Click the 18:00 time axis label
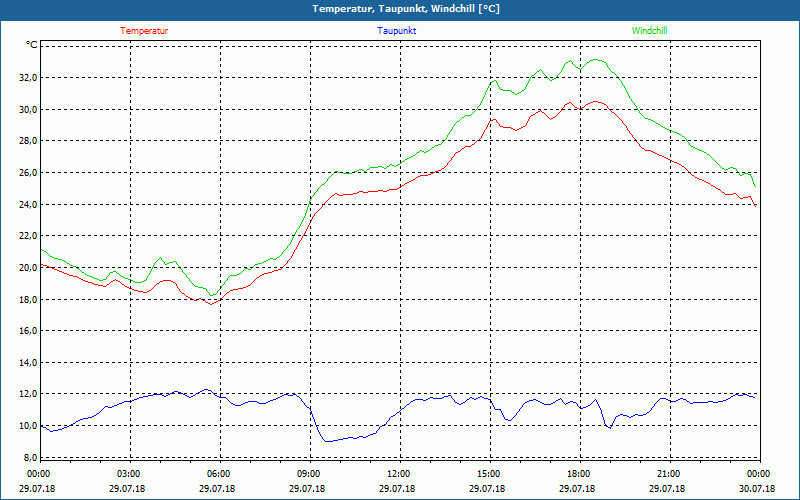This screenshot has height=500, width=800. [x=578, y=474]
